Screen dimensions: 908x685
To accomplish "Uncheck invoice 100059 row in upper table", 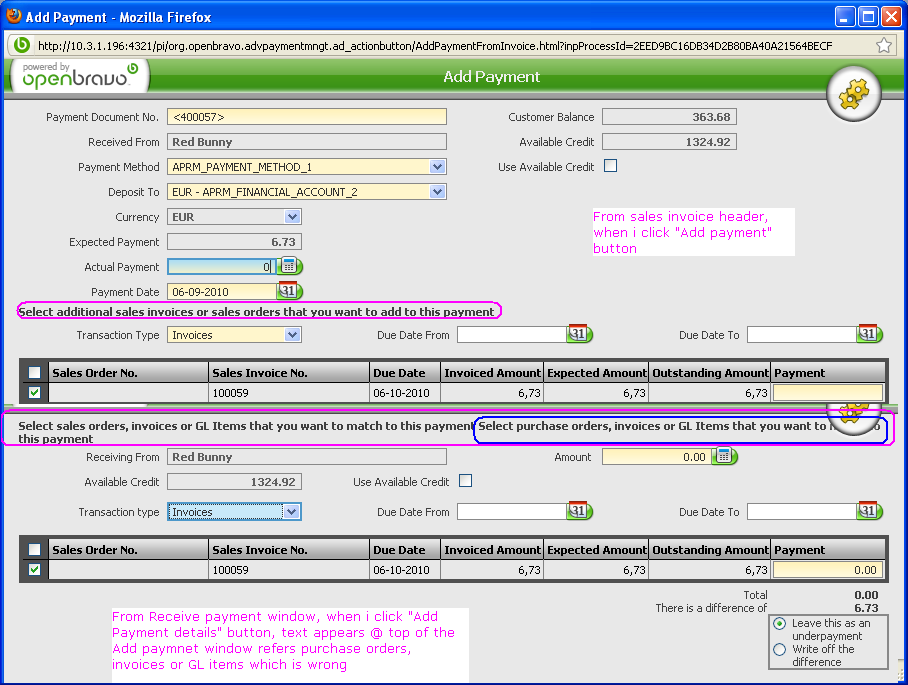I will click(35, 393).
